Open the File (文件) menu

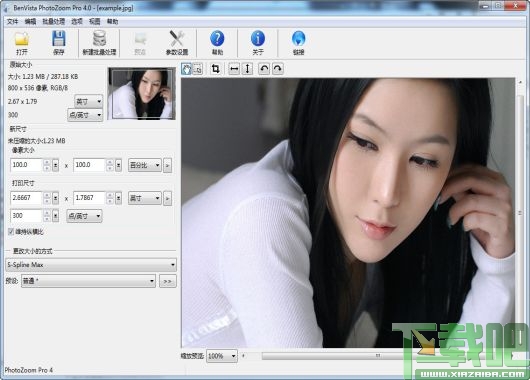point(13,22)
